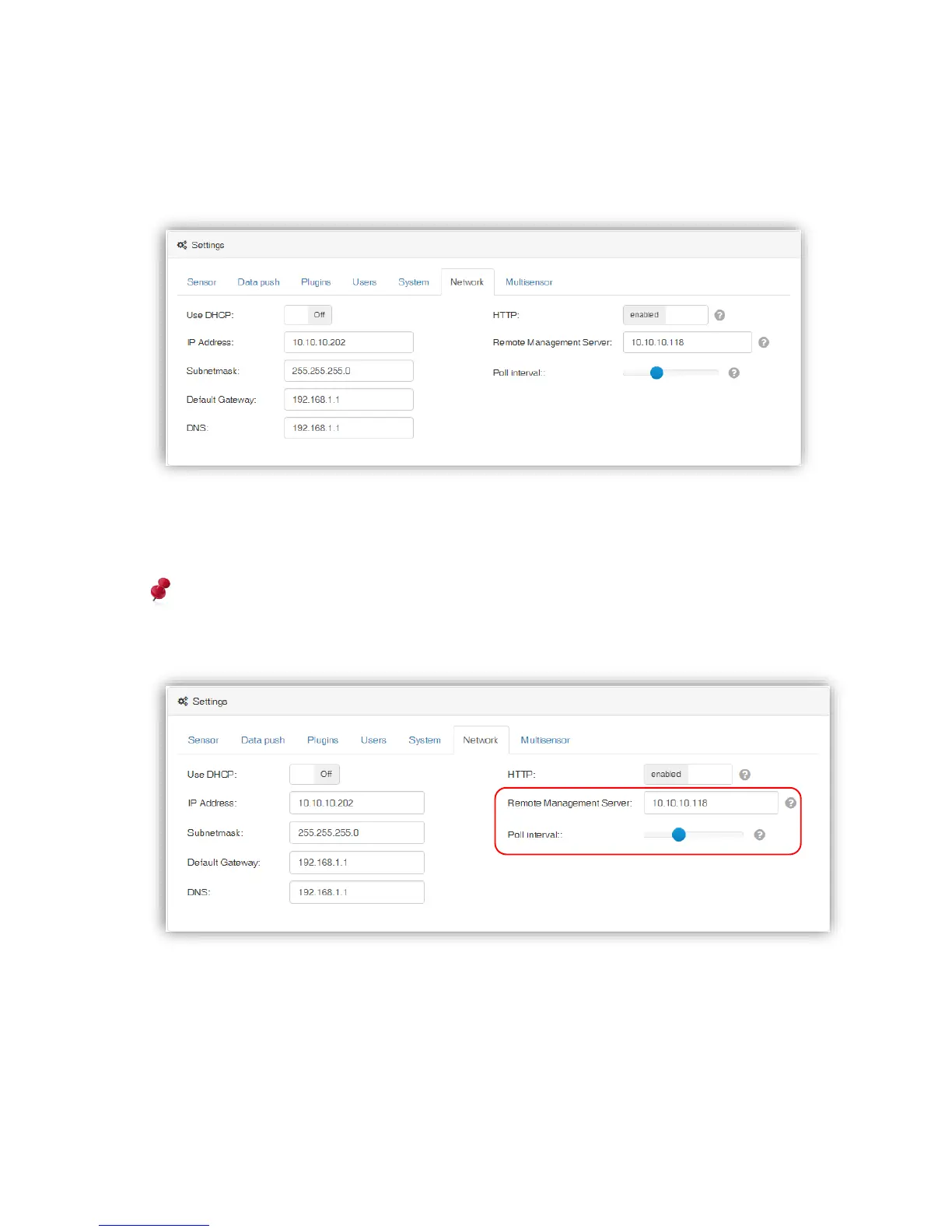Click Default Gateway field in upper Settings panel
The height and width of the screenshot is (1232, 952).
click(x=348, y=400)
